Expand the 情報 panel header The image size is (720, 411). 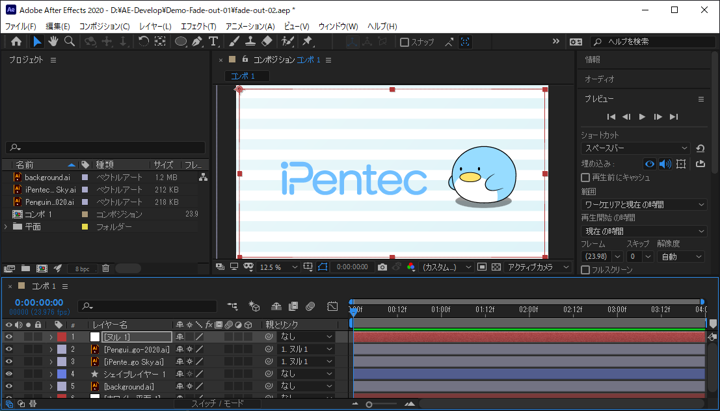point(592,60)
